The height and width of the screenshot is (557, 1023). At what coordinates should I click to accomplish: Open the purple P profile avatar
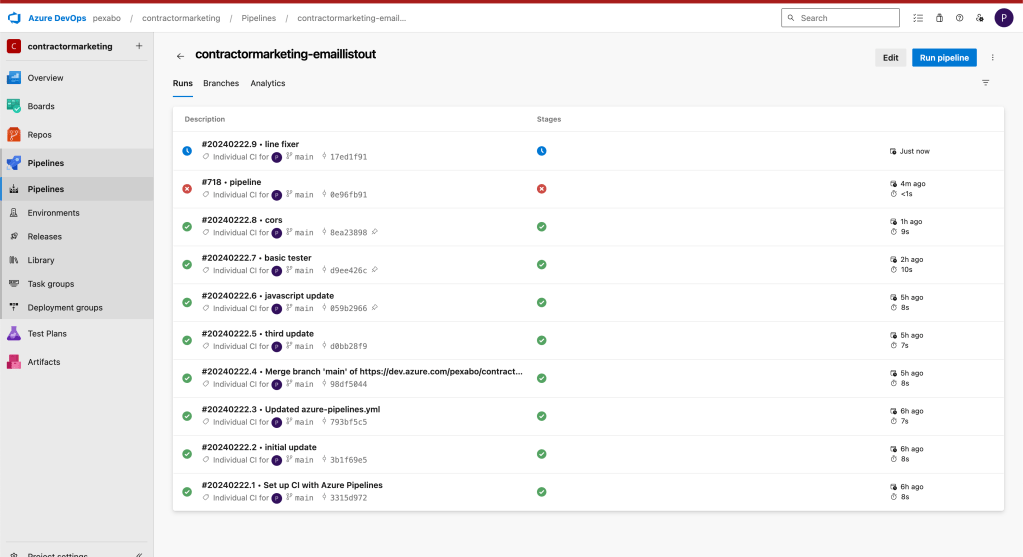(x=1003, y=18)
